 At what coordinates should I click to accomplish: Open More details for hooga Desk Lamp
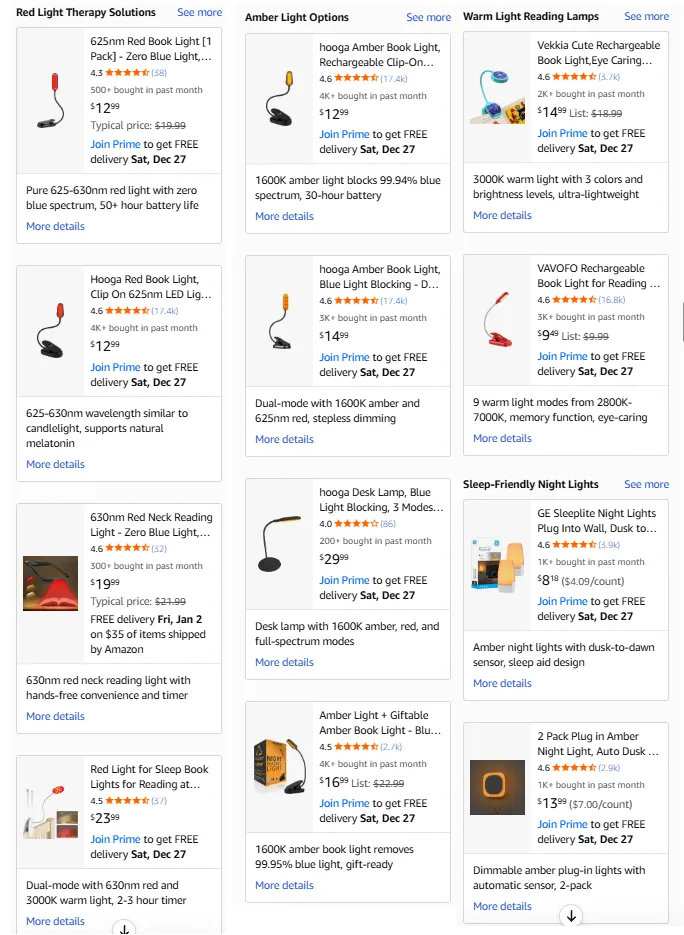click(284, 662)
